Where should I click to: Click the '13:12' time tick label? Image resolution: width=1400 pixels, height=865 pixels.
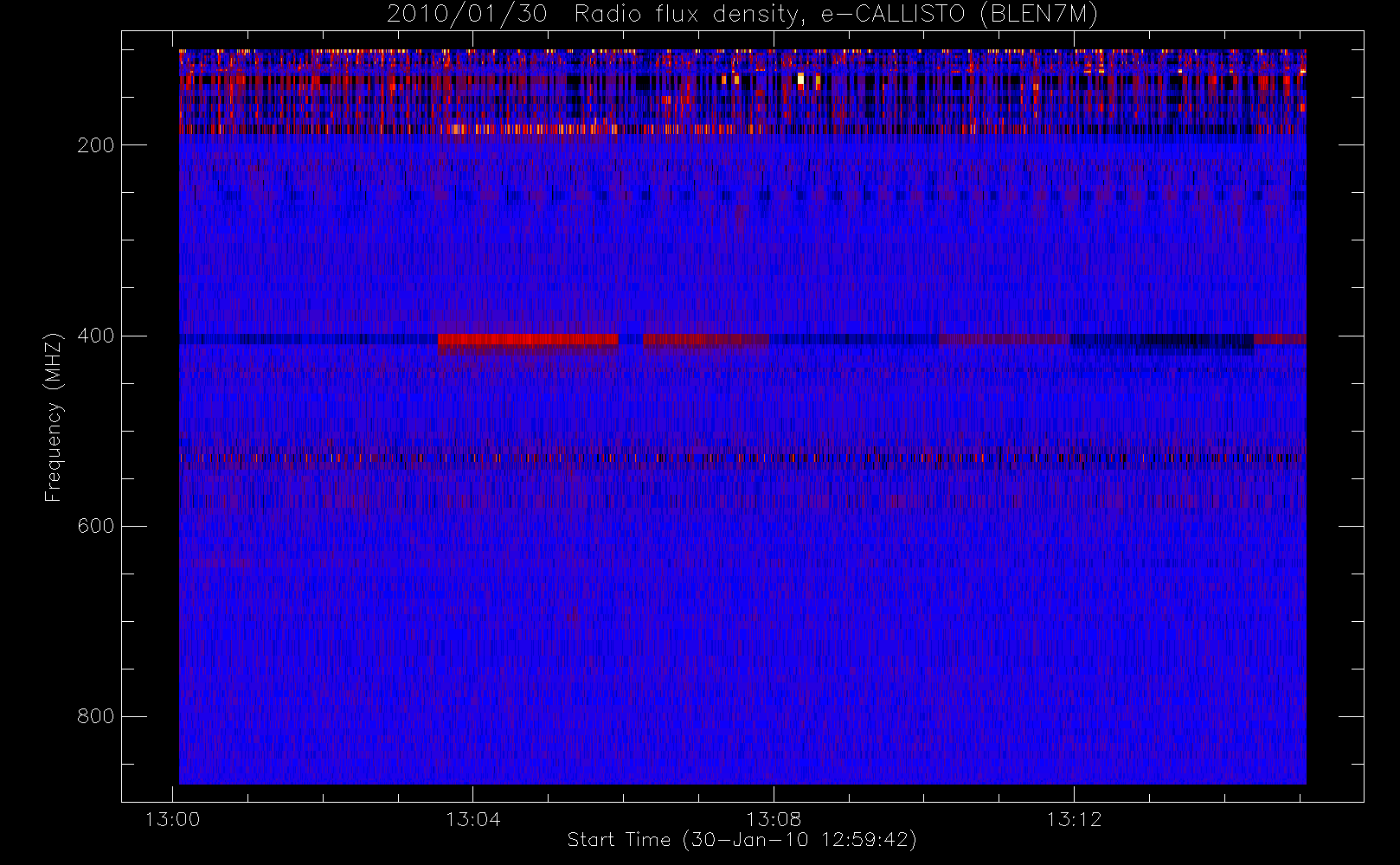(x=1074, y=819)
